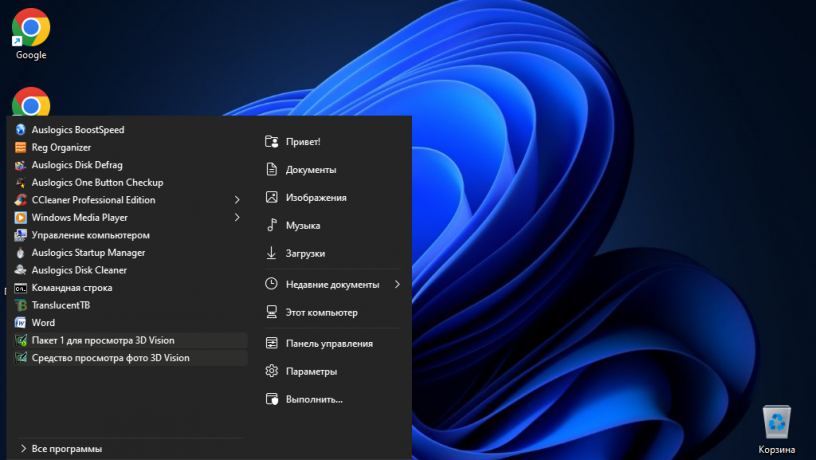Image resolution: width=816 pixels, height=460 pixels.
Task: Click the Документы page icon
Action: pos(272,169)
